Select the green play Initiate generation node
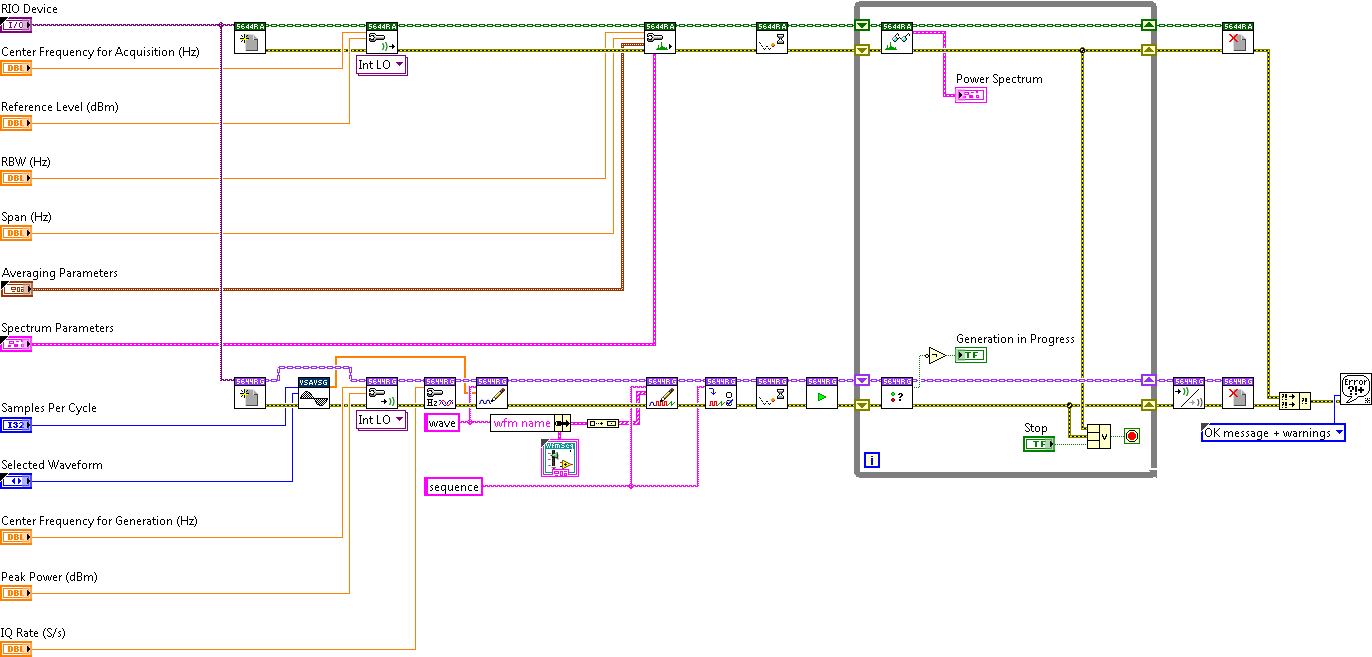 point(821,394)
